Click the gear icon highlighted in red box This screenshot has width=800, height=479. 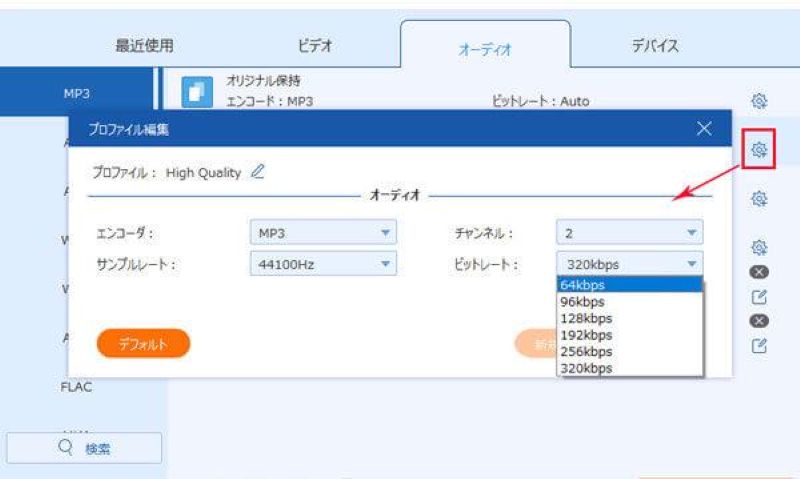click(x=759, y=149)
